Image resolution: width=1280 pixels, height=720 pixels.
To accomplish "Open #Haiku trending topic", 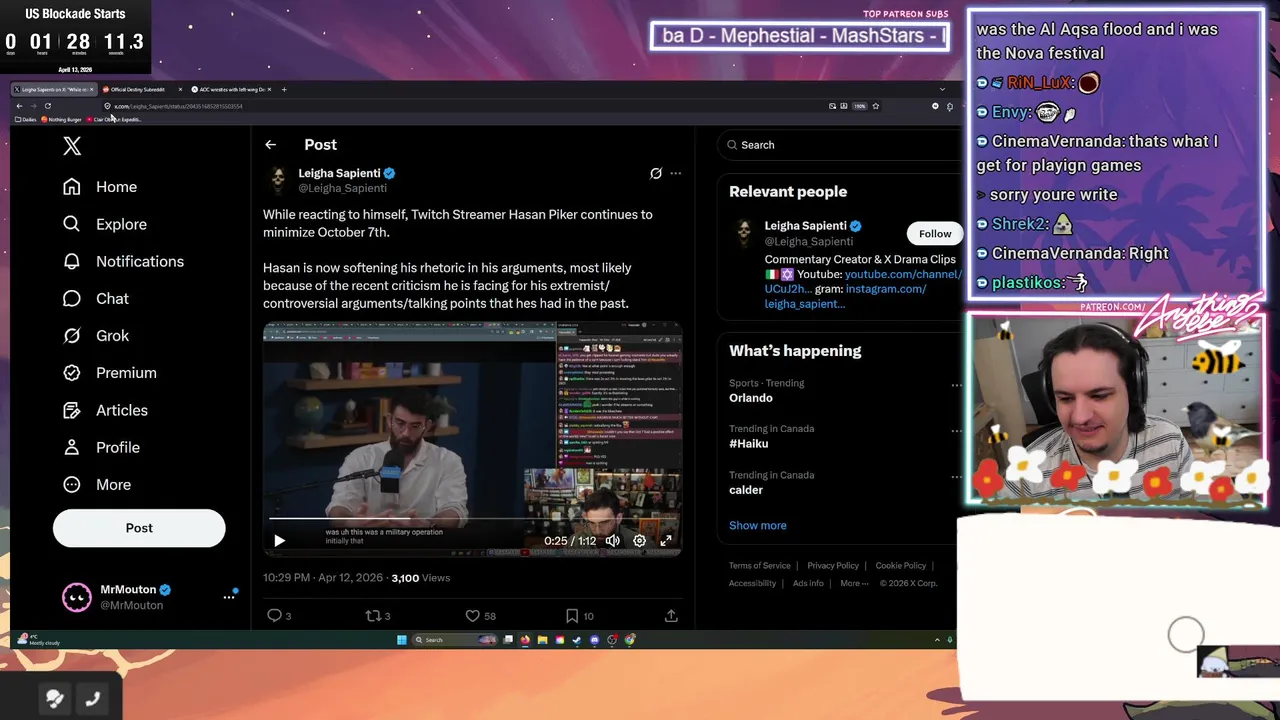I will click(x=749, y=444).
